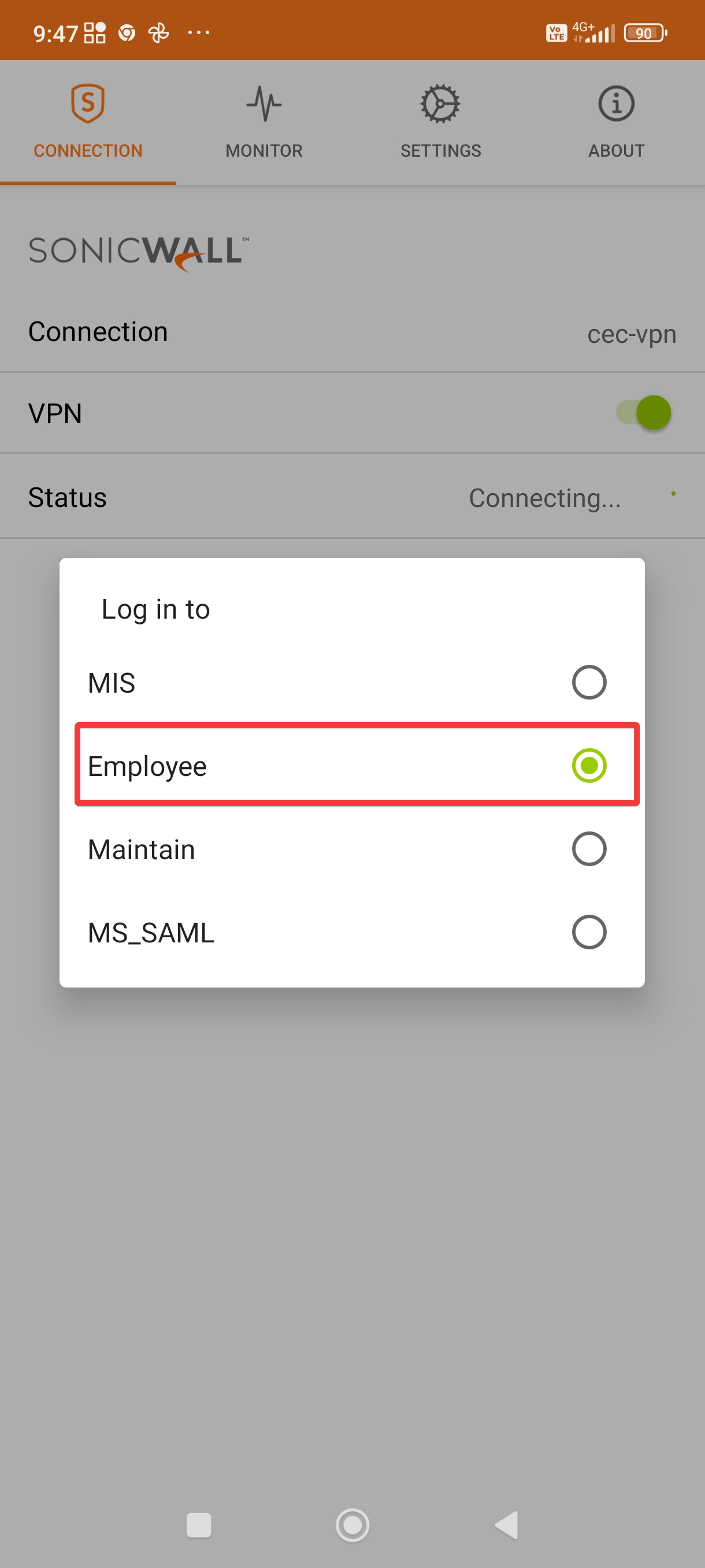Image resolution: width=705 pixels, height=1568 pixels.
Task: Tap the Employee label in dialog
Action: coord(147,766)
